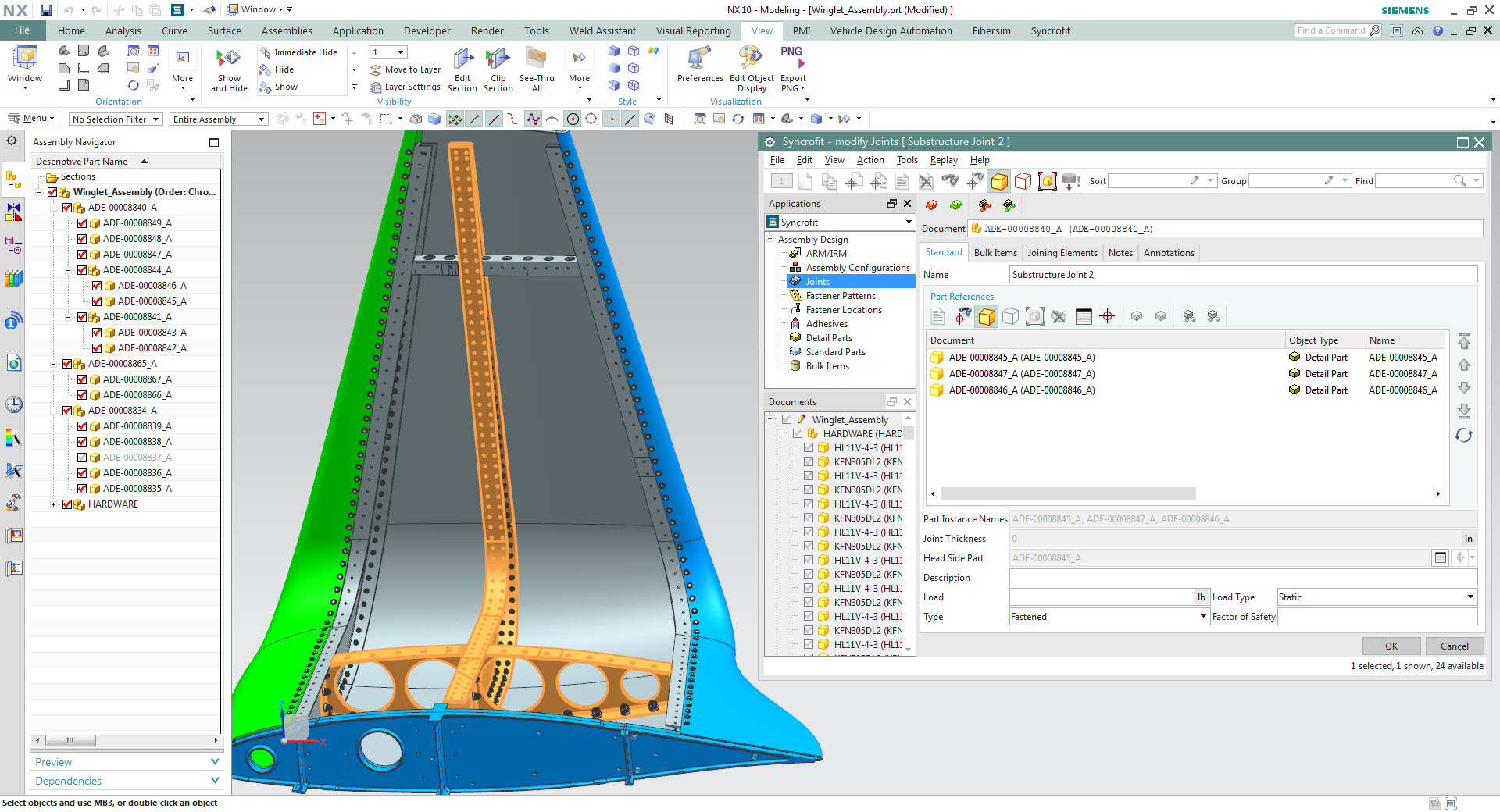Click delete X icon in Part References toolbar

pyautogui.click(x=1059, y=316)
